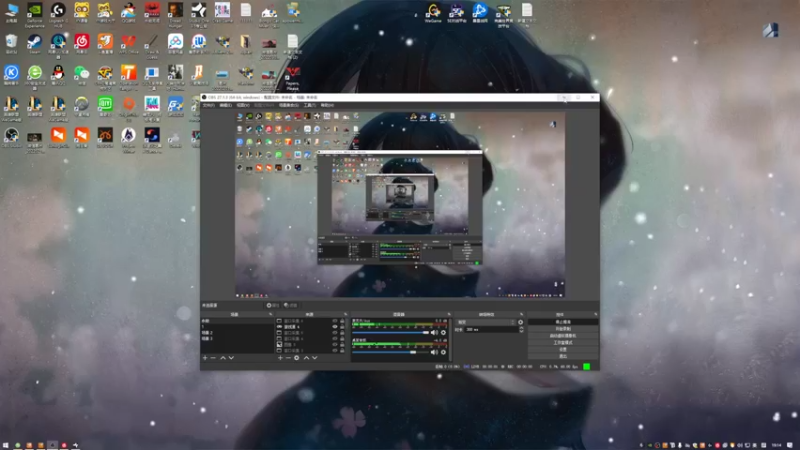Viewport: 800px width, 450px height.
Task: Open desktop audio settings gear
Action: coord(443,352)
